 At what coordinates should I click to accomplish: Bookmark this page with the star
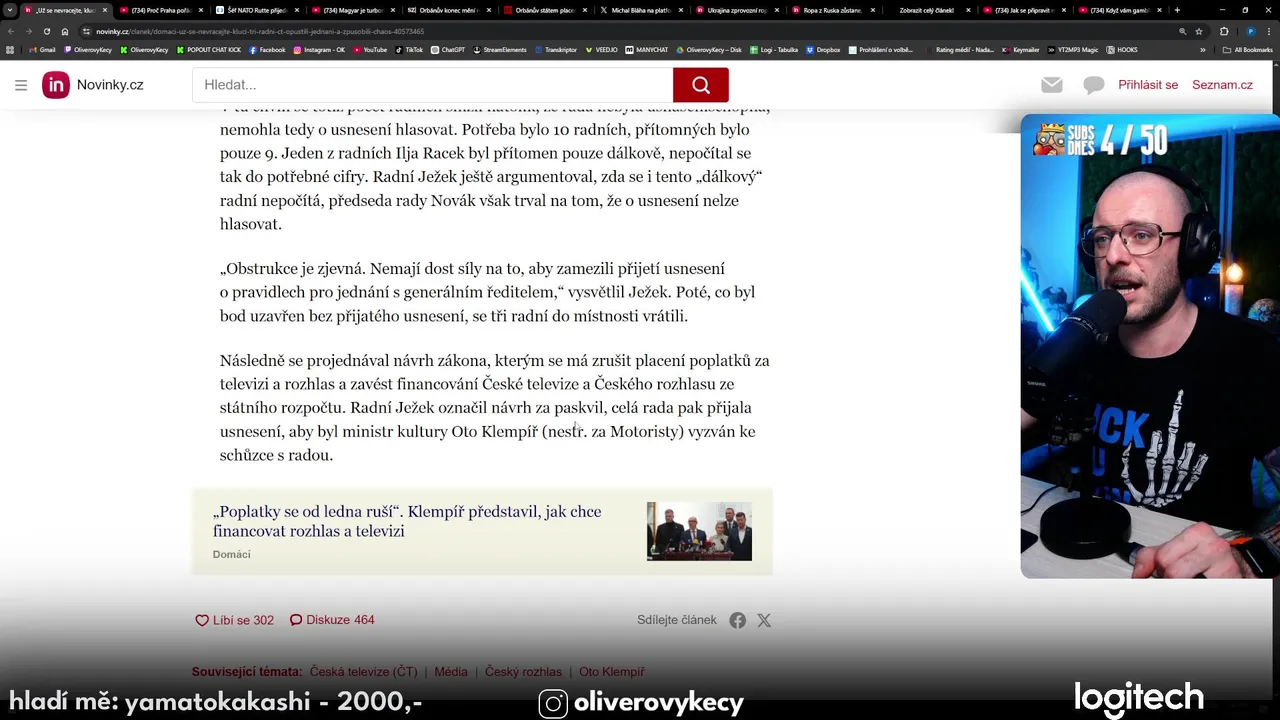click(x=1199, y=31)
